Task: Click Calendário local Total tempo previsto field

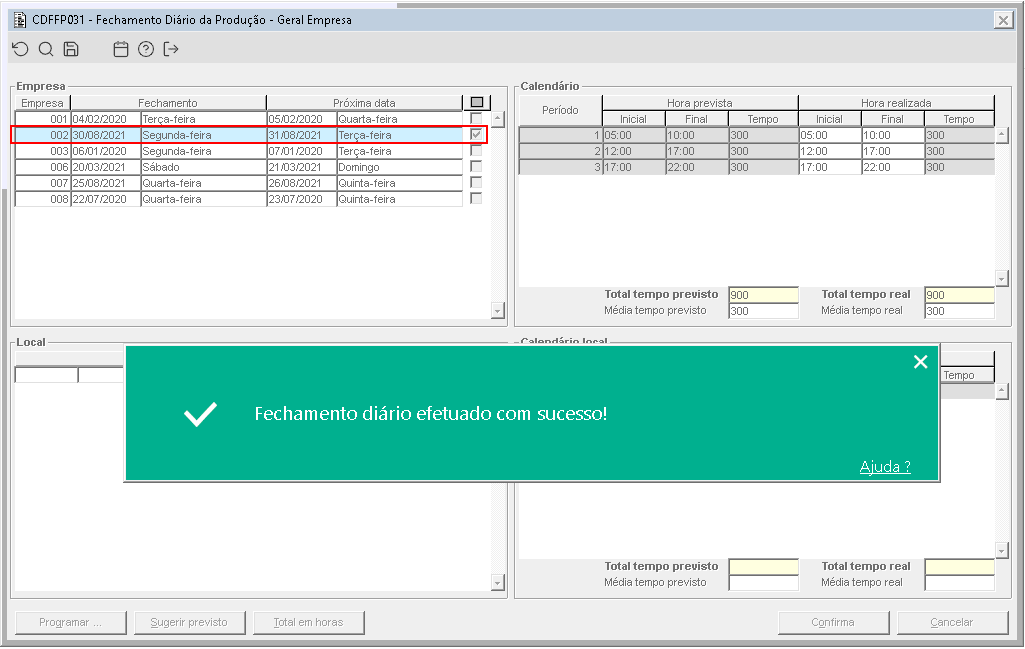Action: coord(764,567)
